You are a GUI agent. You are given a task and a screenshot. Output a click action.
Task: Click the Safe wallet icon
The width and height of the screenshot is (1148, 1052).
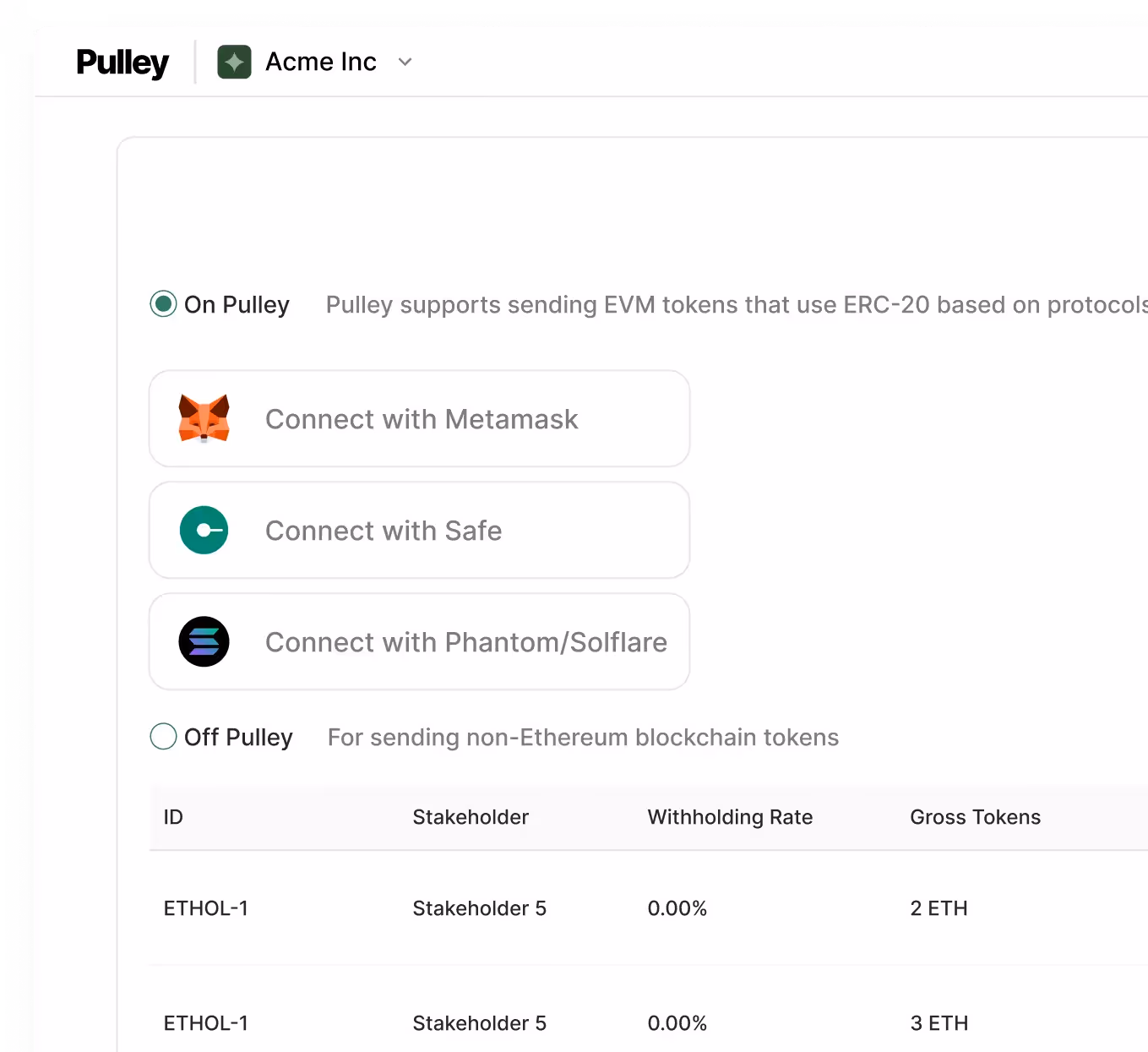204,530
